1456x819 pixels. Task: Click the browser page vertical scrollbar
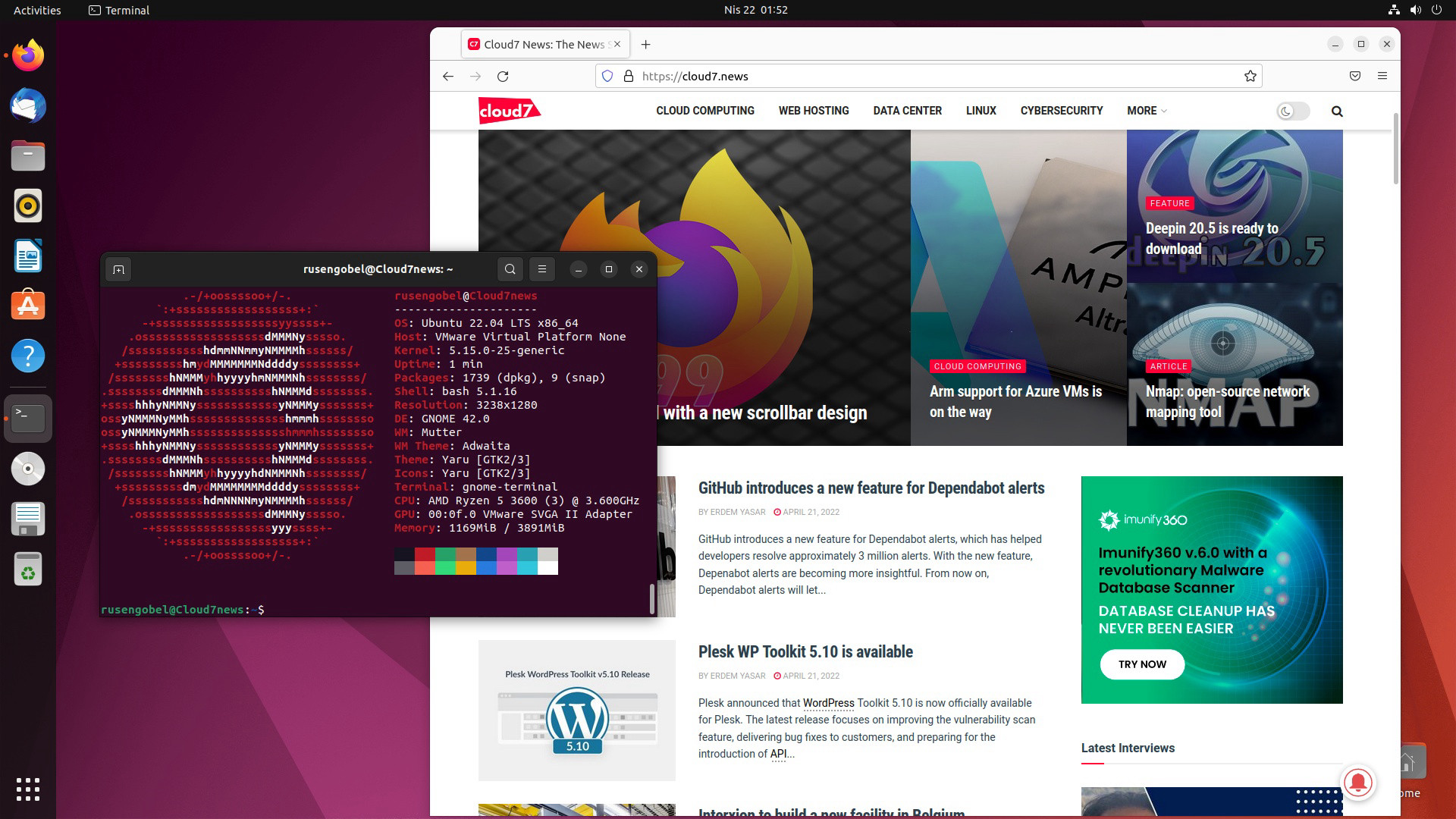tap(1395, 149)
